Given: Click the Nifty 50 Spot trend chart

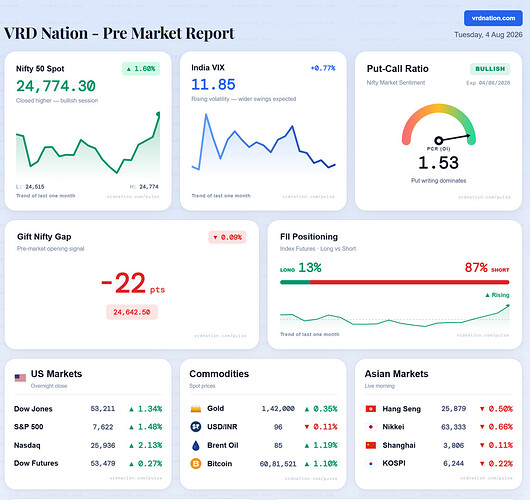Looking at the screenshot, I should point(88,143).
